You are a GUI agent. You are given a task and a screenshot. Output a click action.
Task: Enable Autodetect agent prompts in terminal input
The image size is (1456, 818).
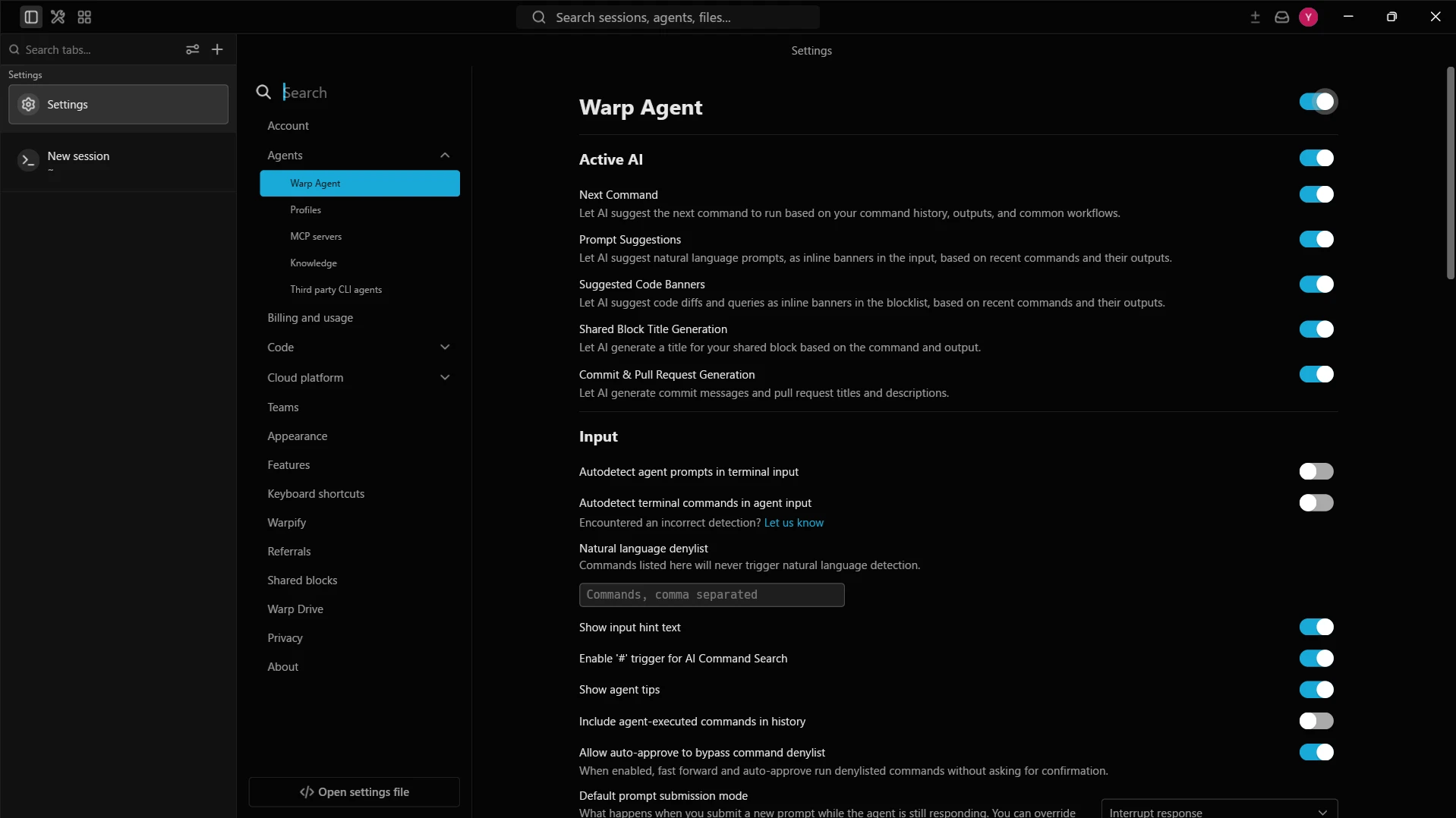click(1316, 471)
